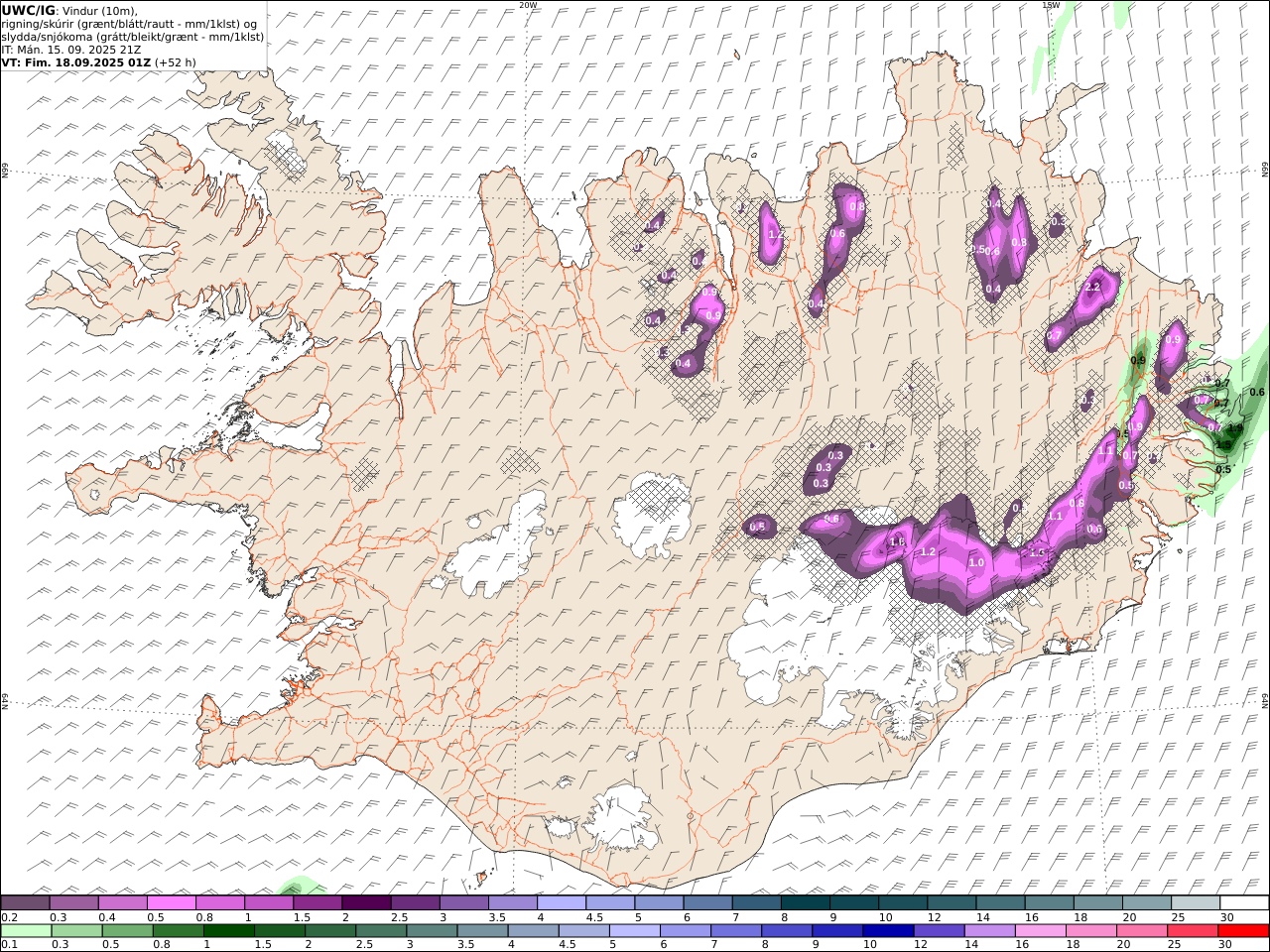This screenshot has width=1270, height=952.
Task: Click the 'slydda/snjókoma' legend description line
Action: click(133, 37)
